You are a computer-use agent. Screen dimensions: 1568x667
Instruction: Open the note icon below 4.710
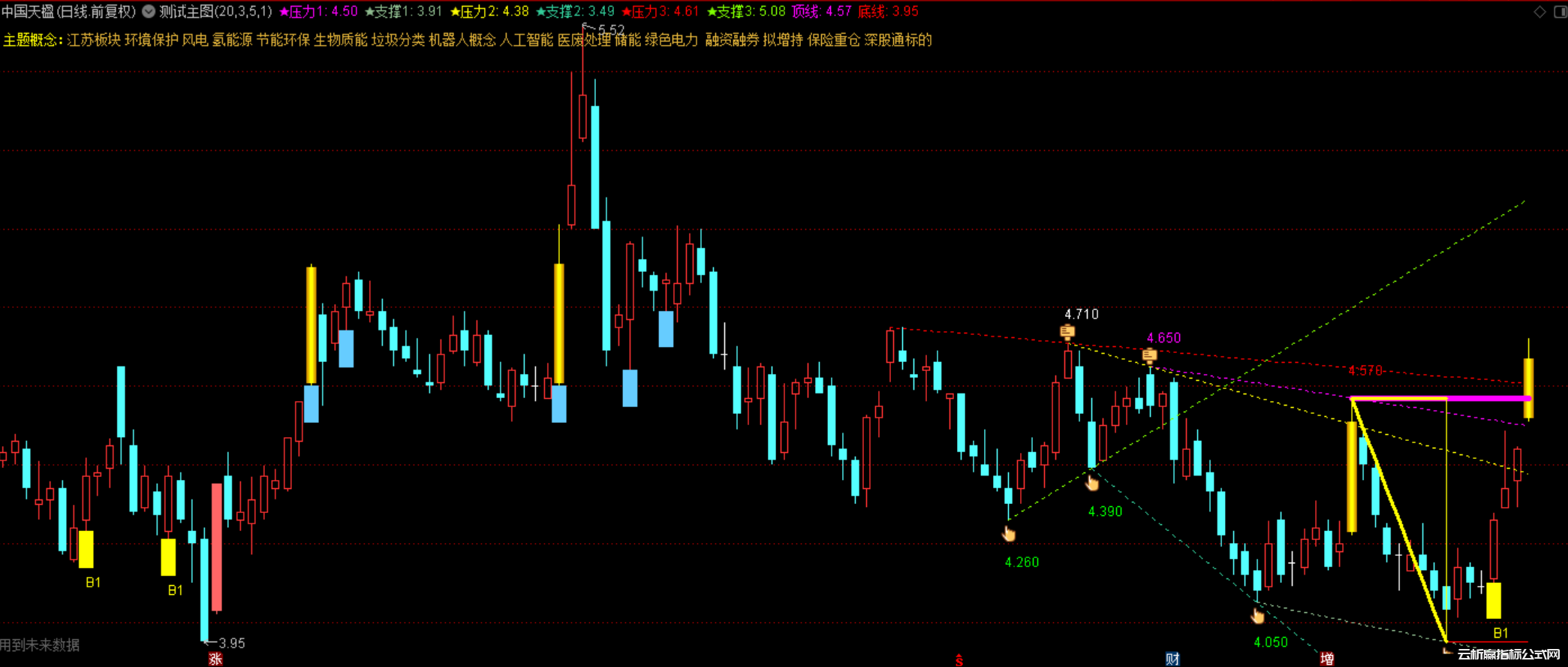[x=1067, y=331]
